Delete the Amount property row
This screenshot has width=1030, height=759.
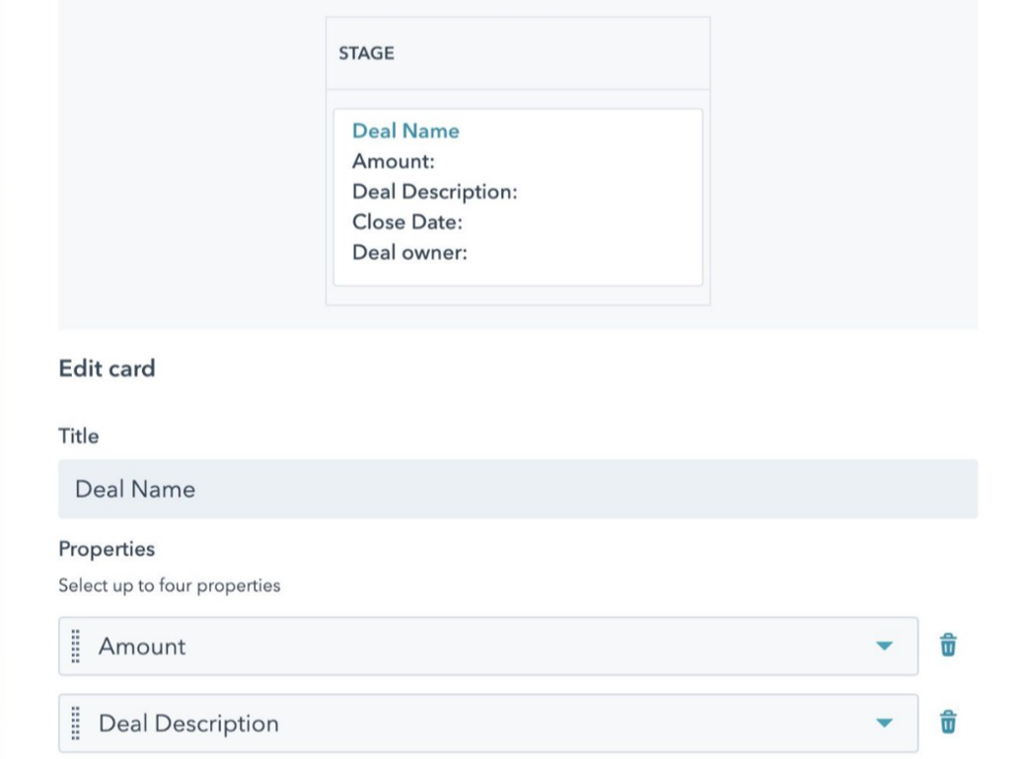pyautogui.click(x=948, y=645)
